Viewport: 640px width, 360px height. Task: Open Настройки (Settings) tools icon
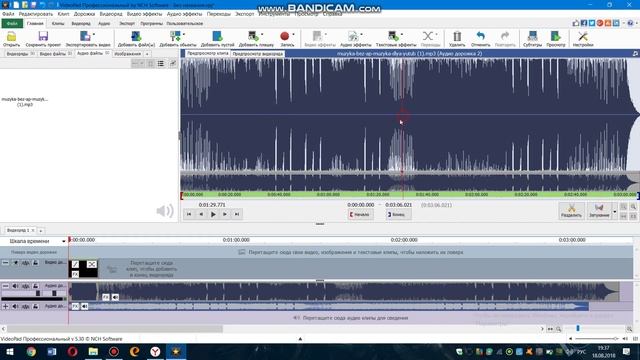tap(583, 36)
